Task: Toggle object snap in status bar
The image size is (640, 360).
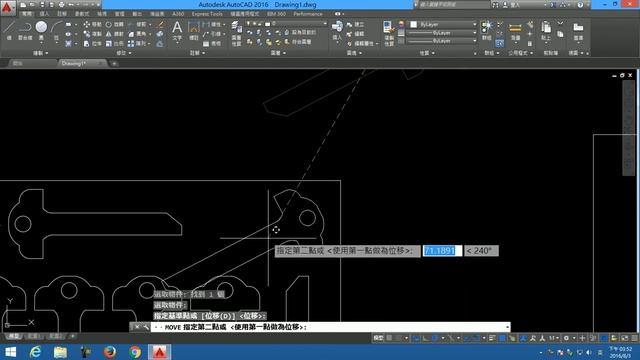Action: tap(477, 338)
